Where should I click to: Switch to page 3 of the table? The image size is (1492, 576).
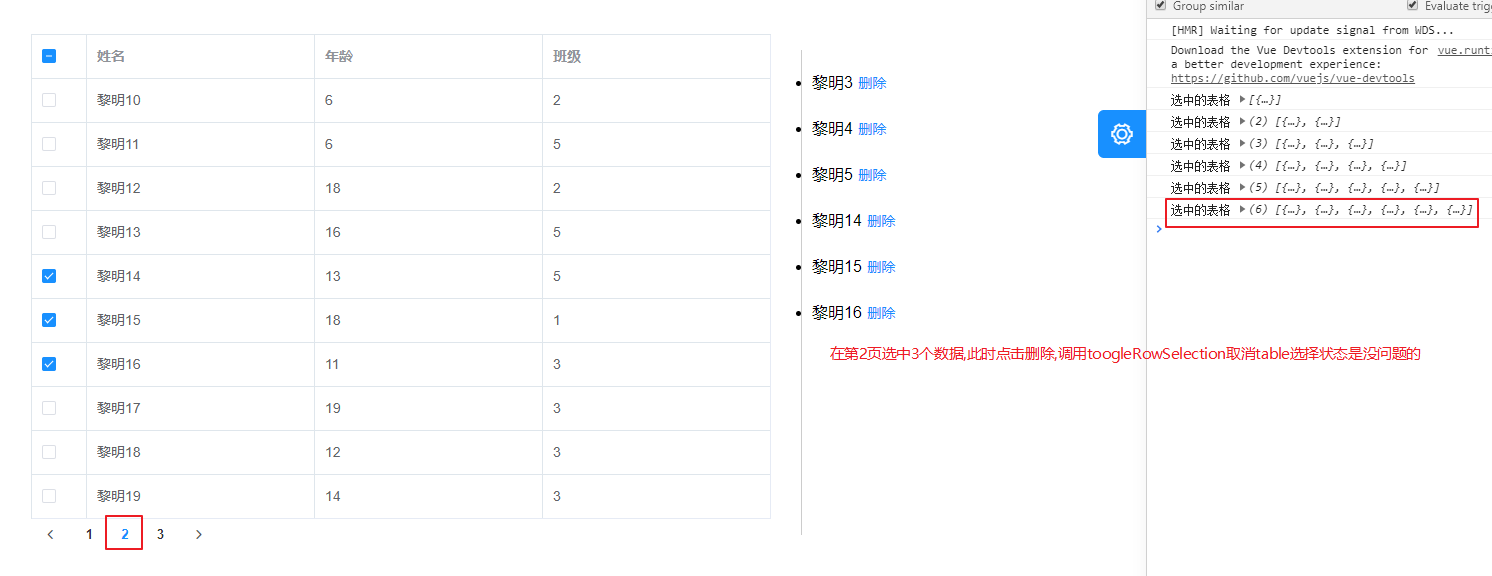click(x=160, y=533)
